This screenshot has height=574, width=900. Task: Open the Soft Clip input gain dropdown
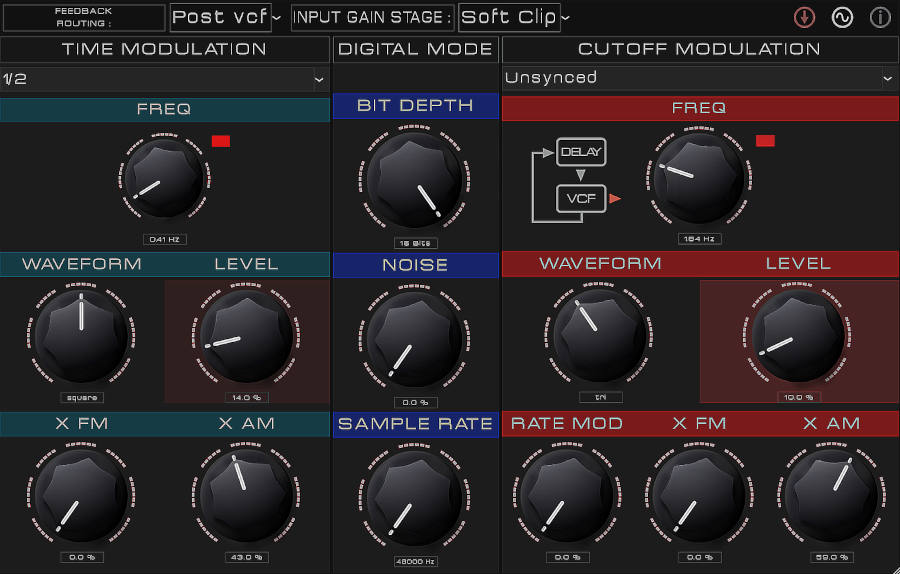pyautogui.click(x=516, y=17)
